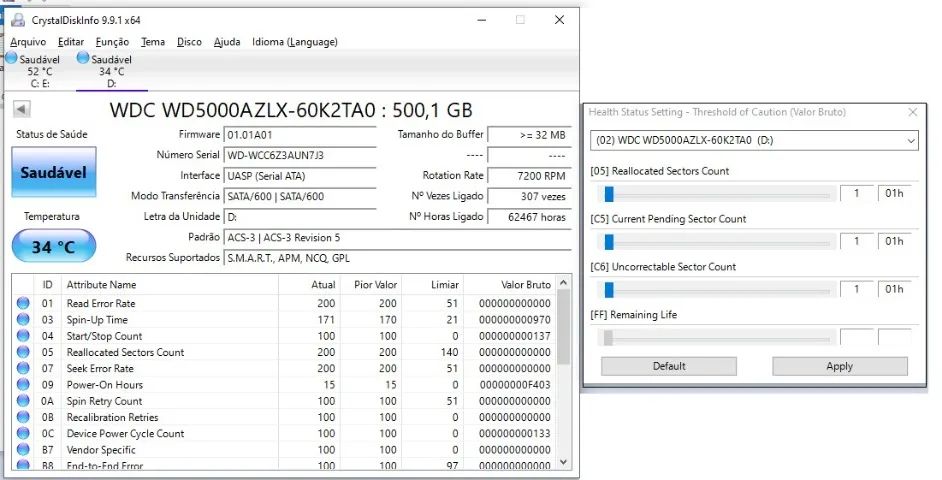Click the Pior Valor column header
The width and height of the screenshot is (942, 480).
coord(369,285)
